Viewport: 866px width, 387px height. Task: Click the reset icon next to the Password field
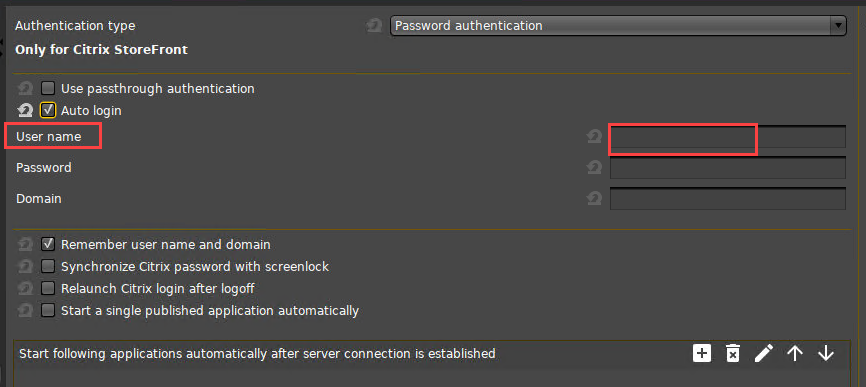tap(594, 167)
